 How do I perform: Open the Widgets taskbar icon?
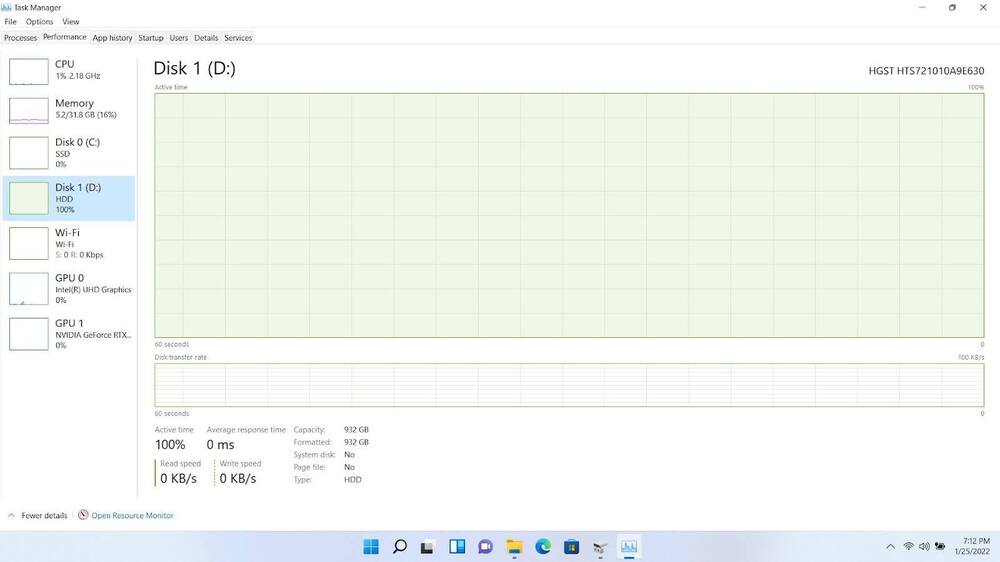[x=457, y=547]
